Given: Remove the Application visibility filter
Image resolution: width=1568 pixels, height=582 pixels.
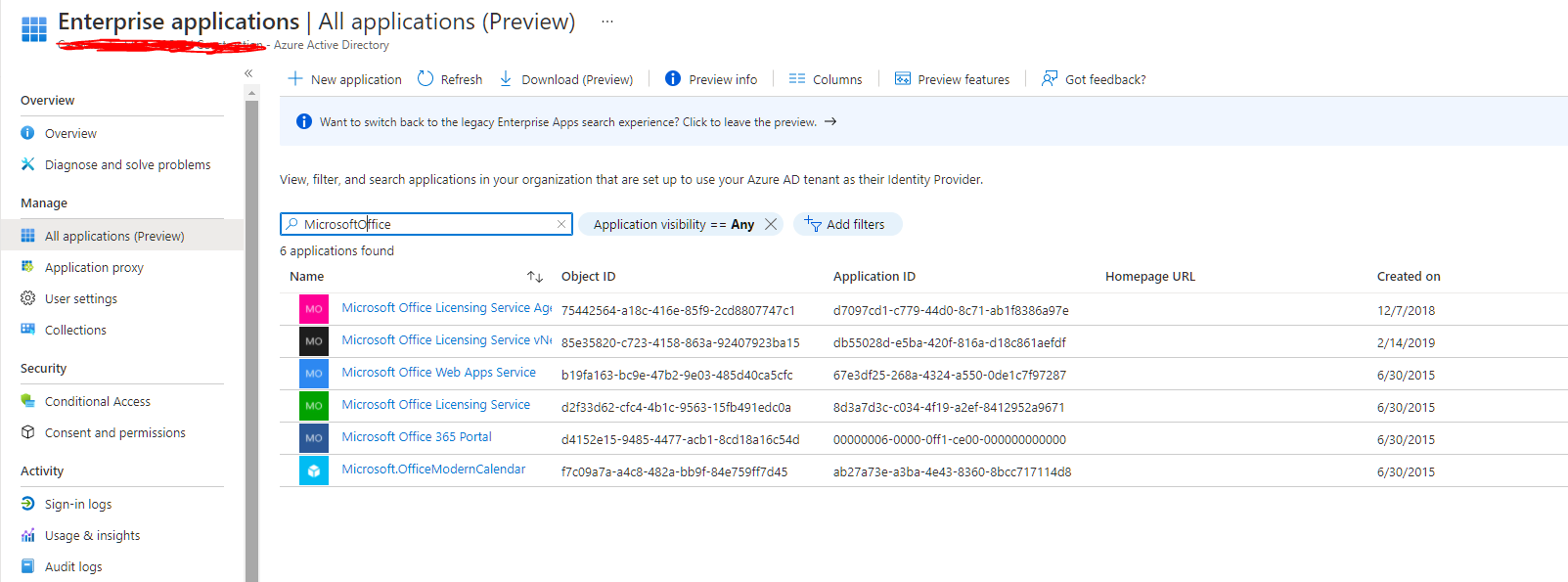Looking at the screenshot, I should coord(771,224).
